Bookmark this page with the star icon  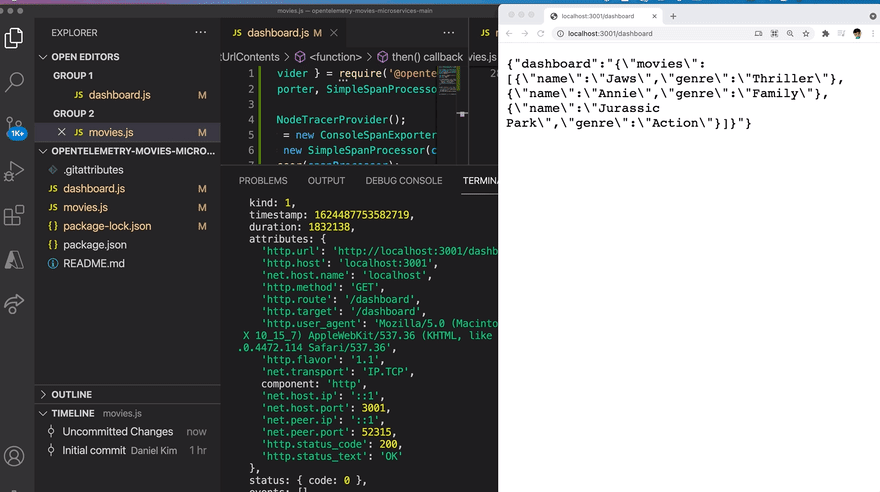(806, 33)
